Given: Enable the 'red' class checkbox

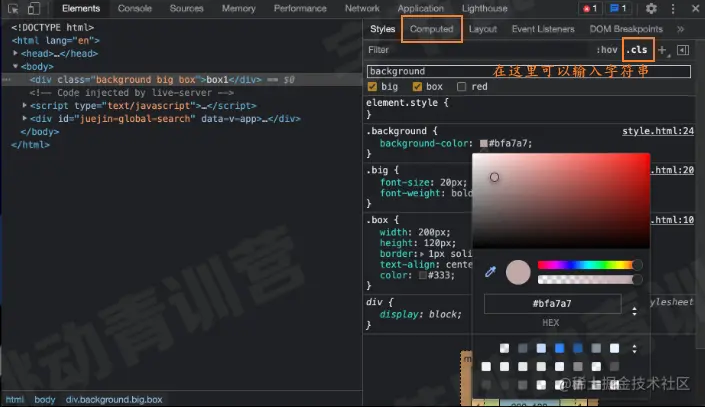Looking at the screenshot, I should tap(461, 87).
